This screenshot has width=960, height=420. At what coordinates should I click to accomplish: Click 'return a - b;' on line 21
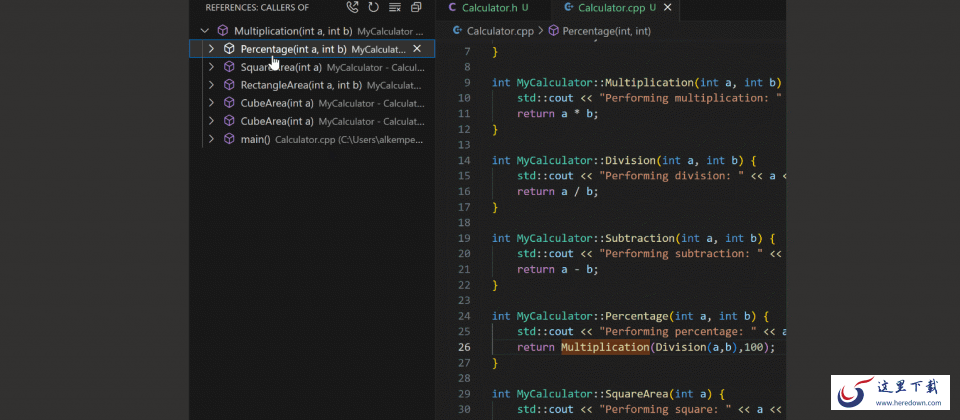(x=557, y=269)
